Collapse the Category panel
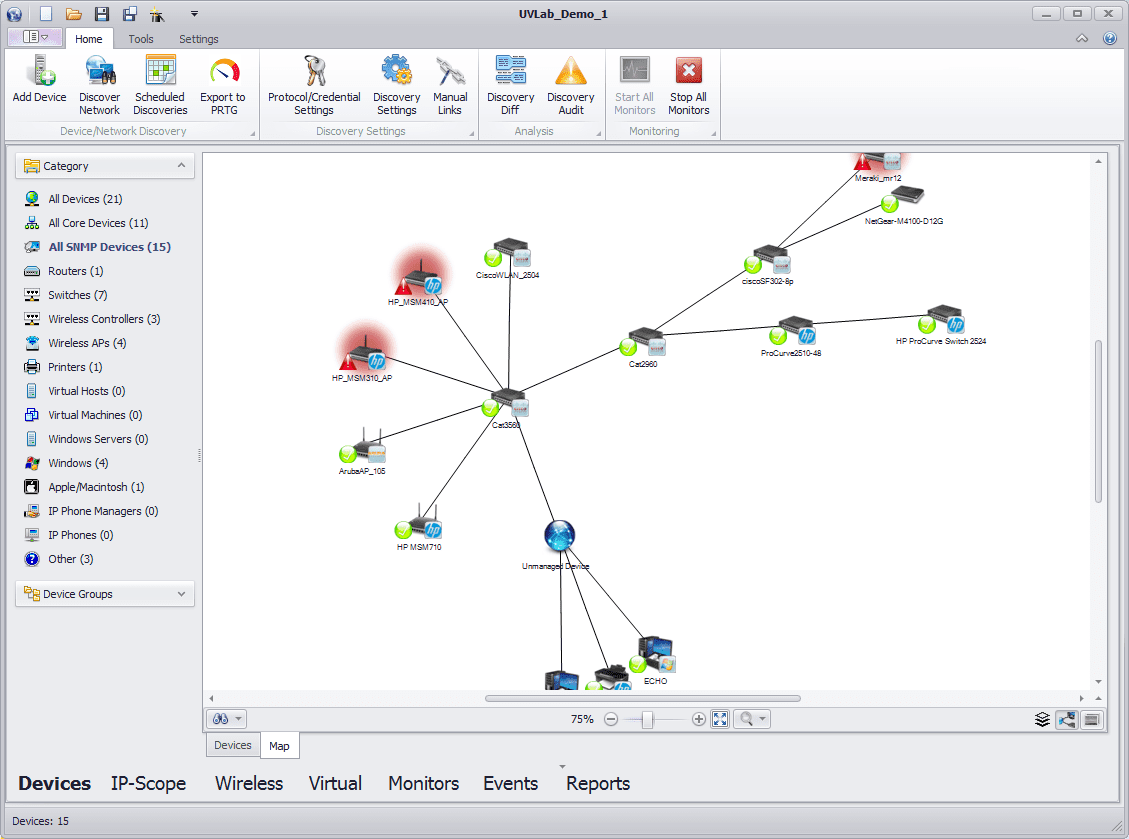Screen dimensions: 1129x839 click(181, 166)
